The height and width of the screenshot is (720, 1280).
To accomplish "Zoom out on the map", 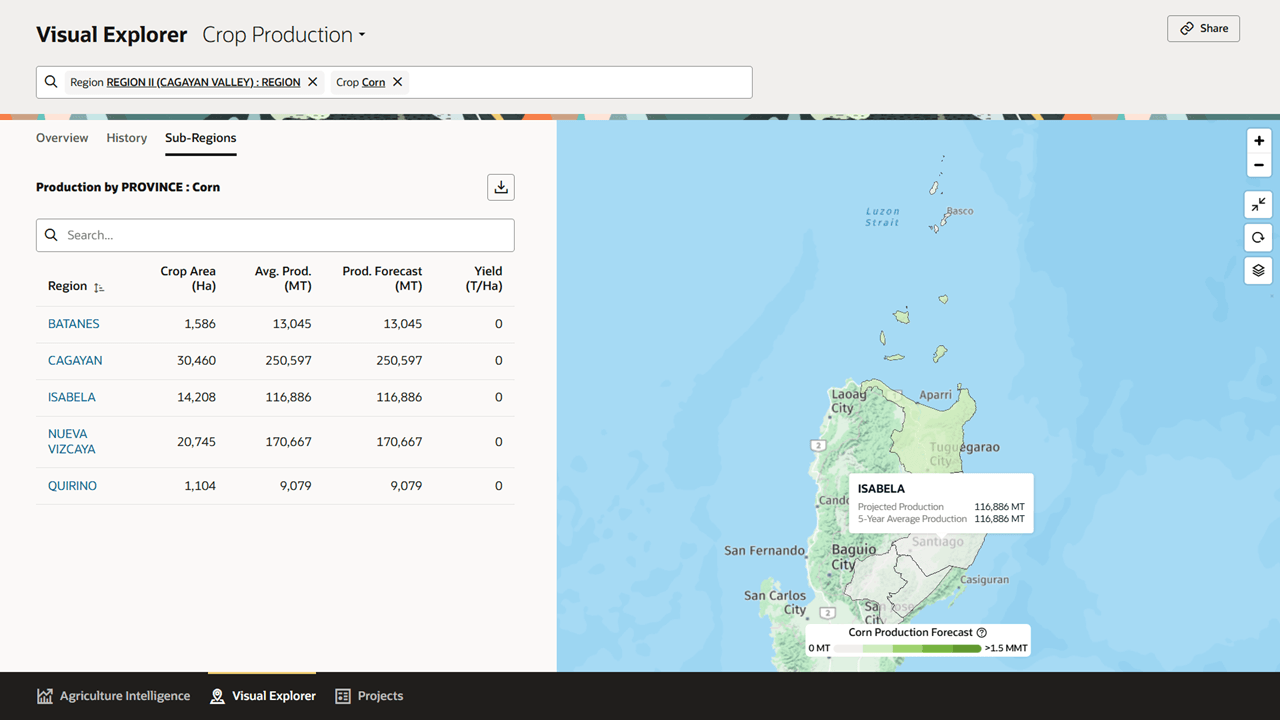I will point(1258,164).
